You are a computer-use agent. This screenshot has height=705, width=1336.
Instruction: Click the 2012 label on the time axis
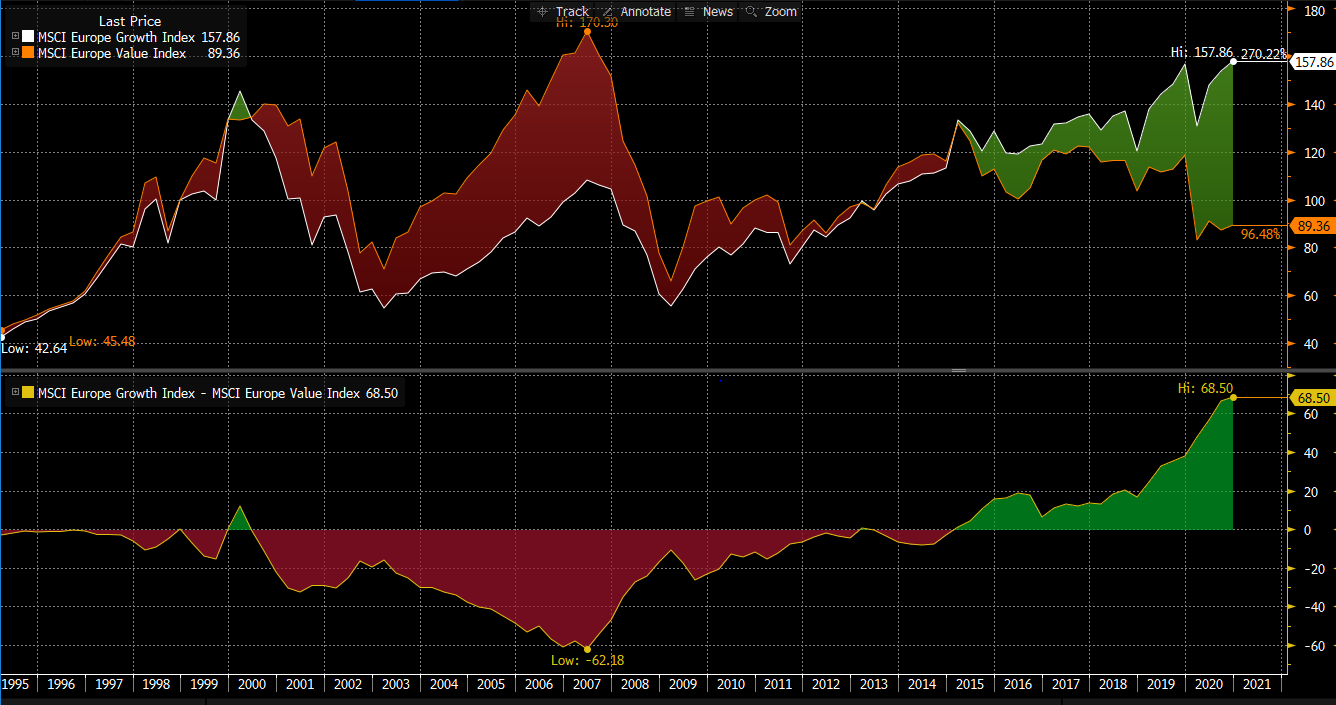click(x=826, y=684)
